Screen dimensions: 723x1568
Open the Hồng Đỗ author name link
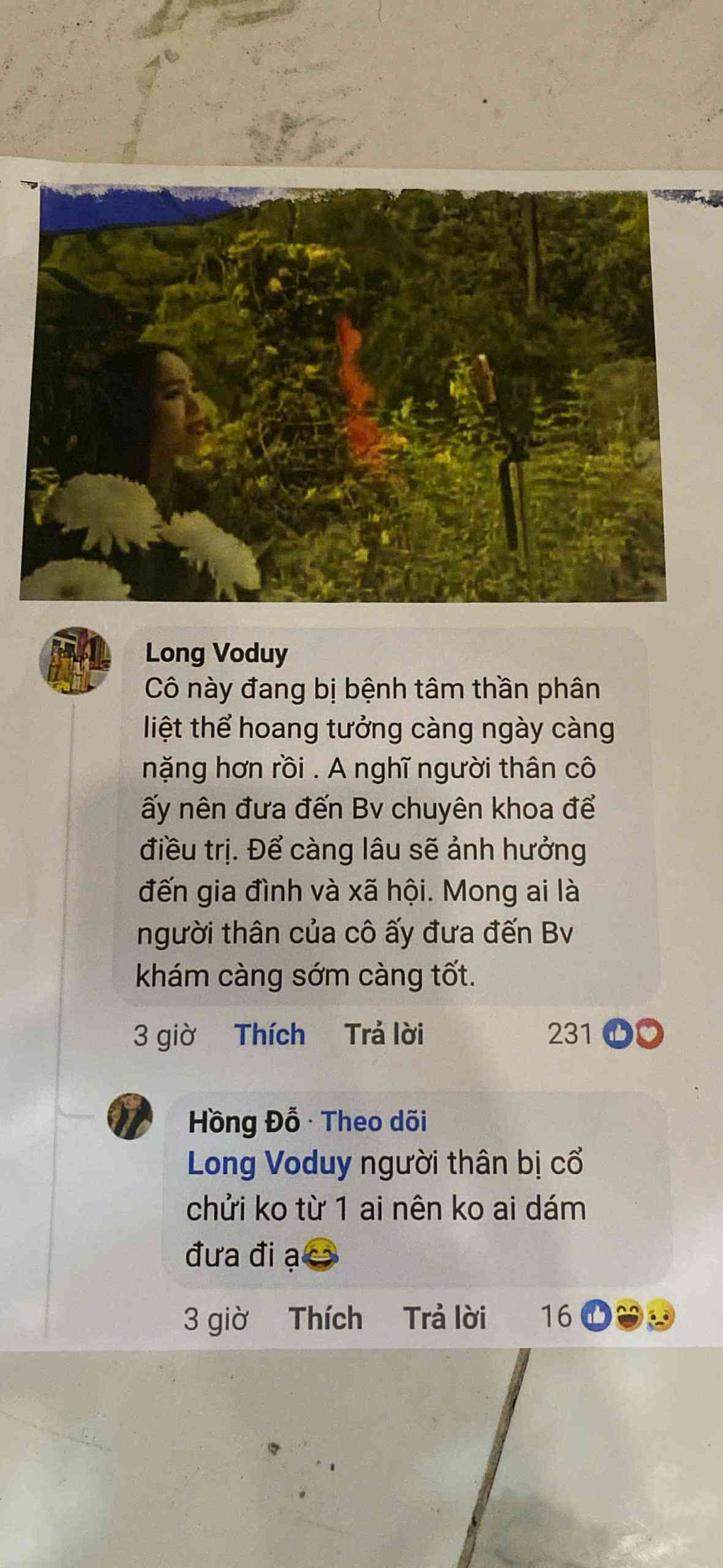[x=244, y=1121]
